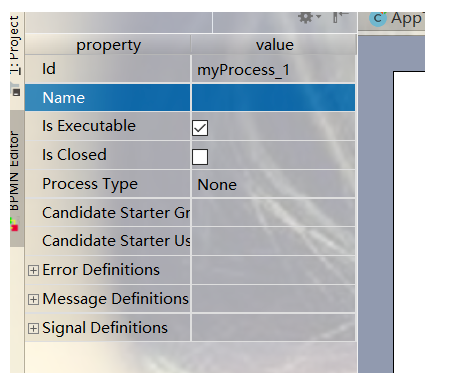Click the hide panel arrow icon
The image size is (449, 373).
340,17
